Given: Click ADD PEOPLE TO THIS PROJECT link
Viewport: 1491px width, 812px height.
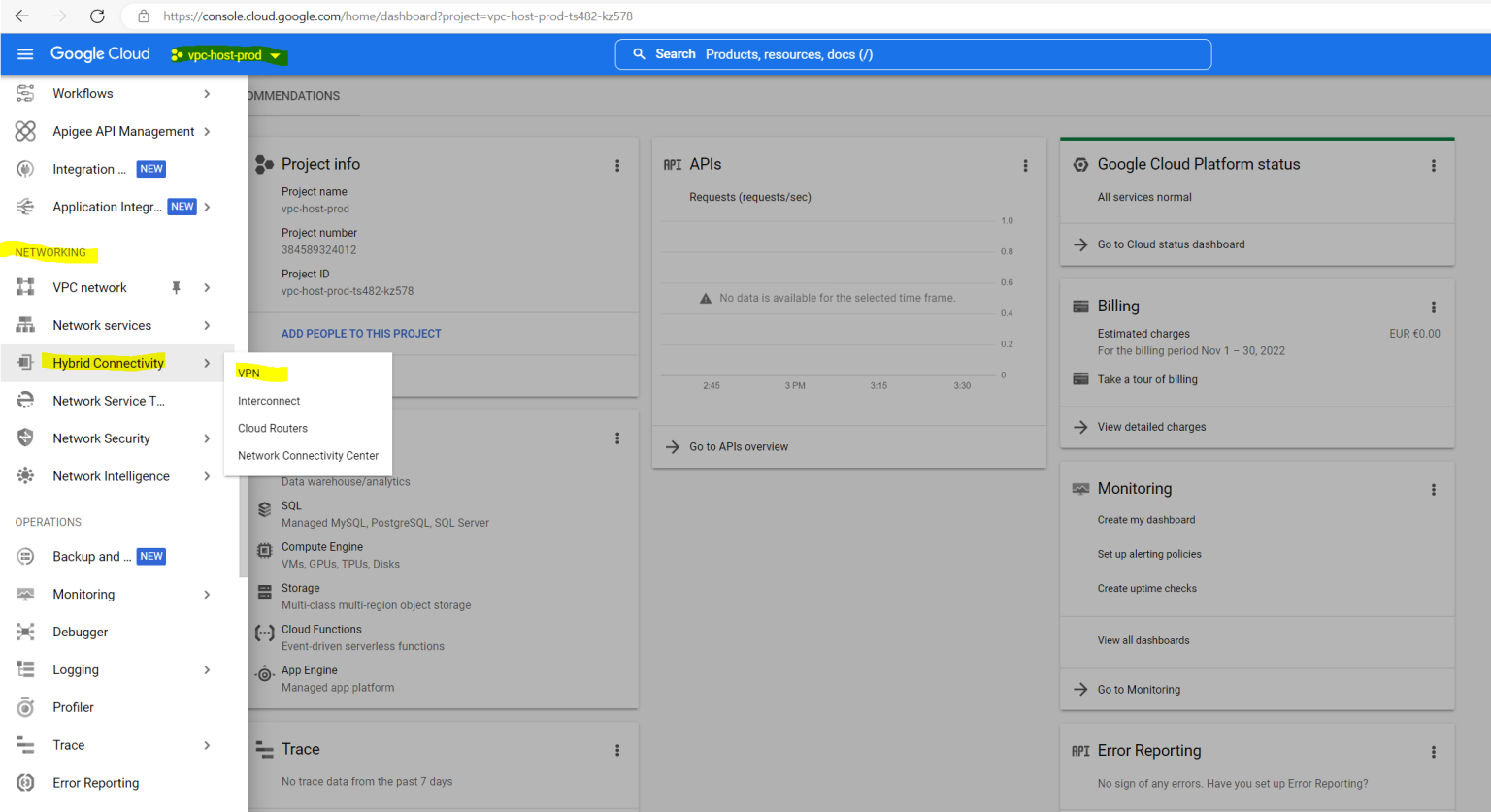Looking at the screenshot, I should click(x=361, y=333).
